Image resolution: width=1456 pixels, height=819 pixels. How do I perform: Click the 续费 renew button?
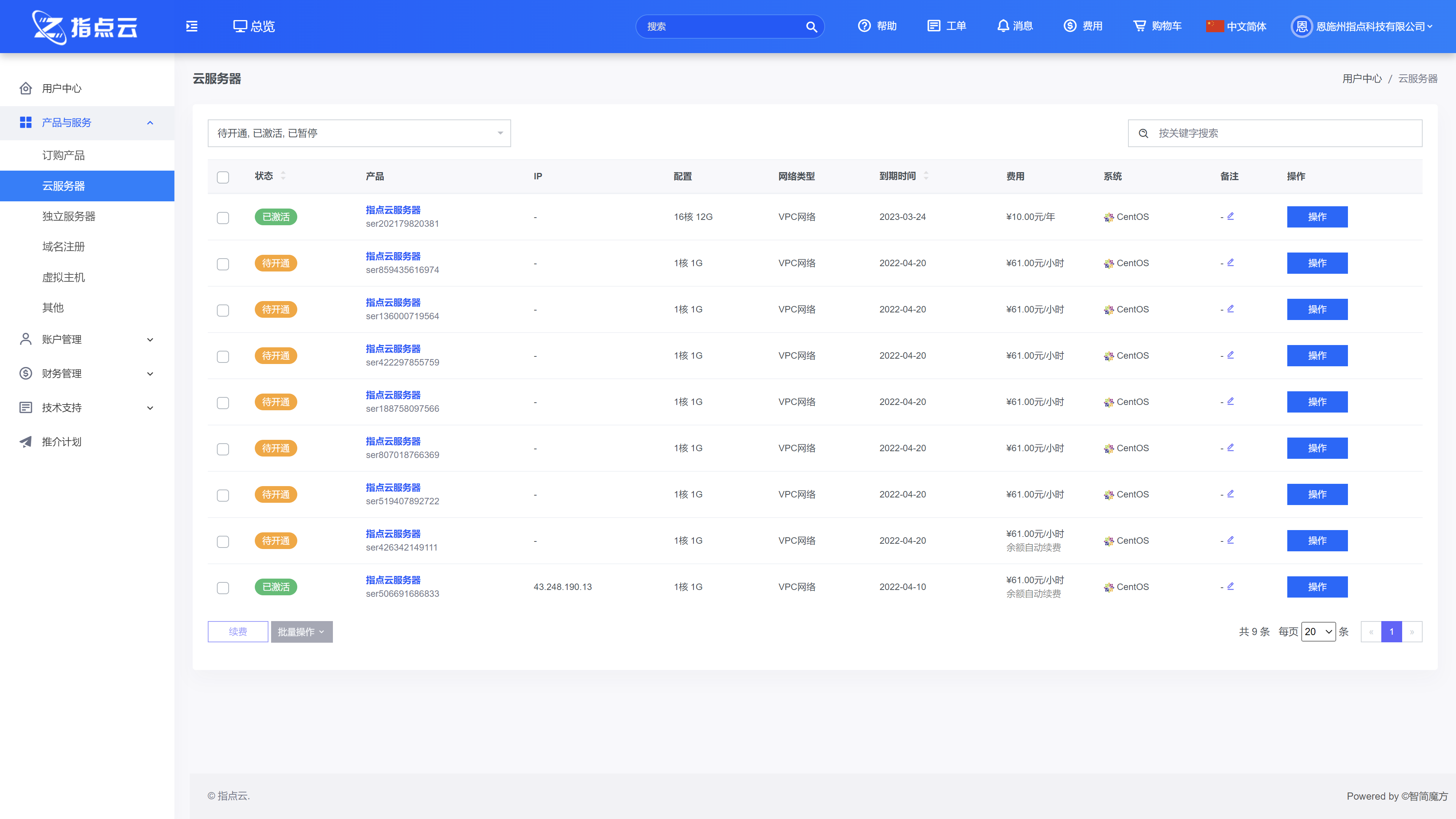coord(237,631)
